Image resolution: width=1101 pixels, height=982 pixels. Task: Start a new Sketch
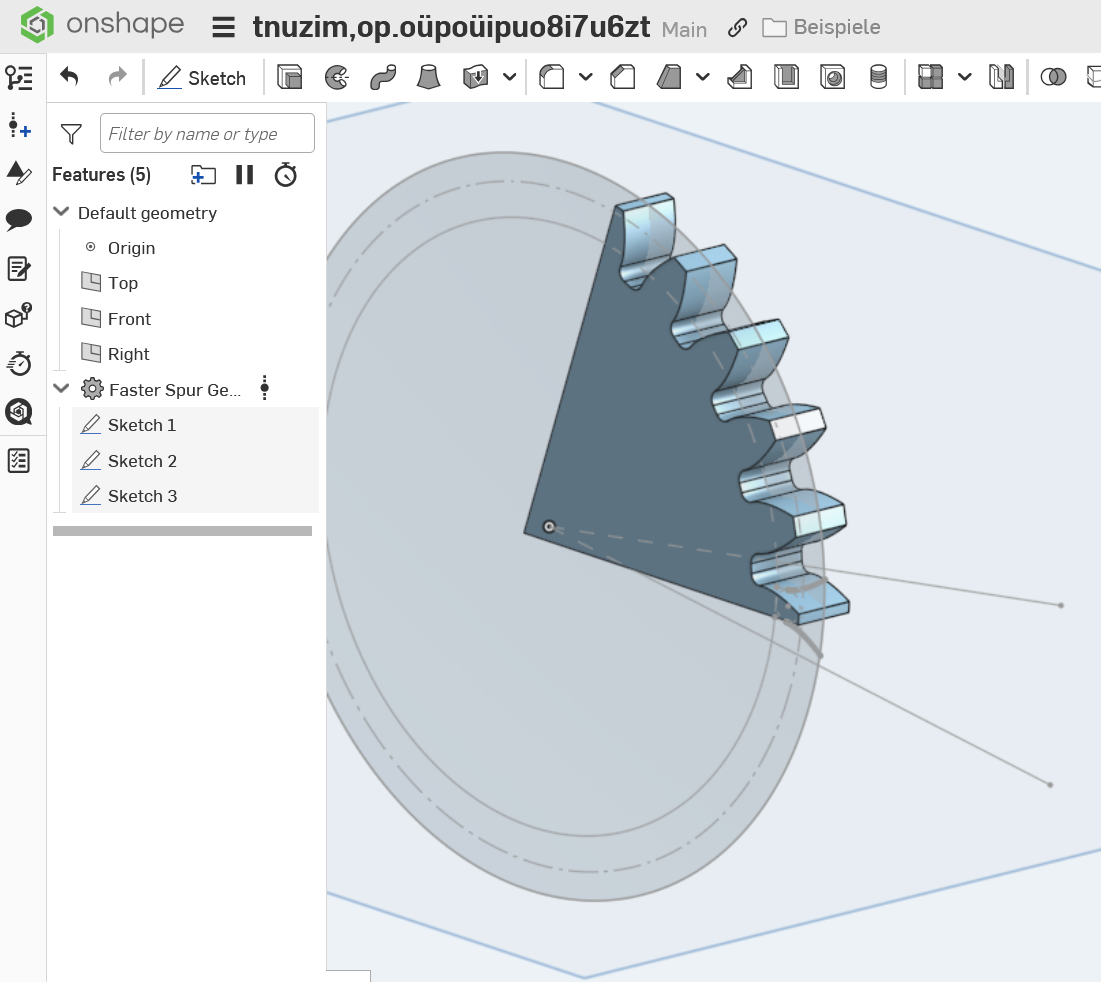[202, 77]
